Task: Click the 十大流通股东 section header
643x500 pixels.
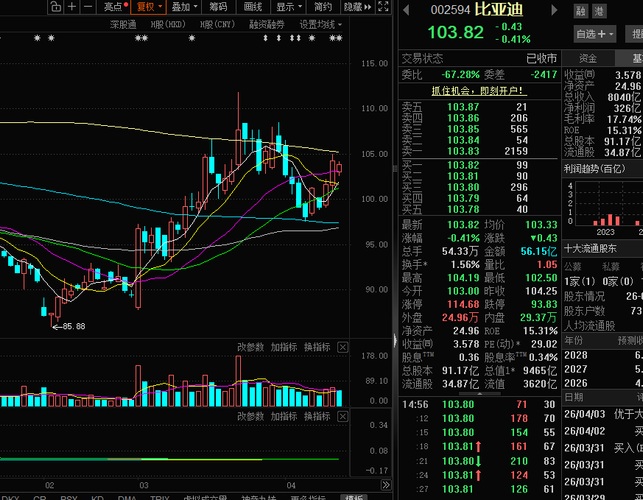Action: 590,249
